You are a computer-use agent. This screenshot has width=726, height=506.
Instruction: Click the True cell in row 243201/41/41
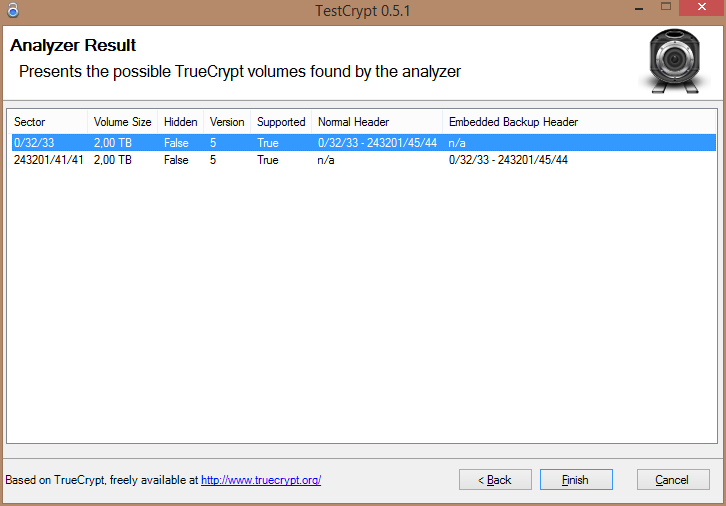click(x=268, y=160)
